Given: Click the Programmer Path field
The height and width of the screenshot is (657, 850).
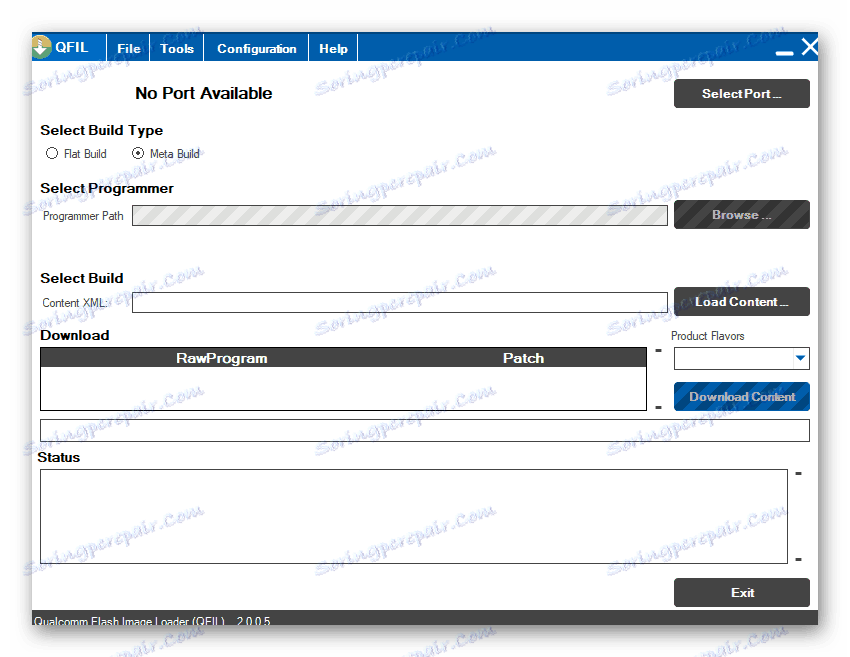Looking at the screenshot, I should point(400,215).
